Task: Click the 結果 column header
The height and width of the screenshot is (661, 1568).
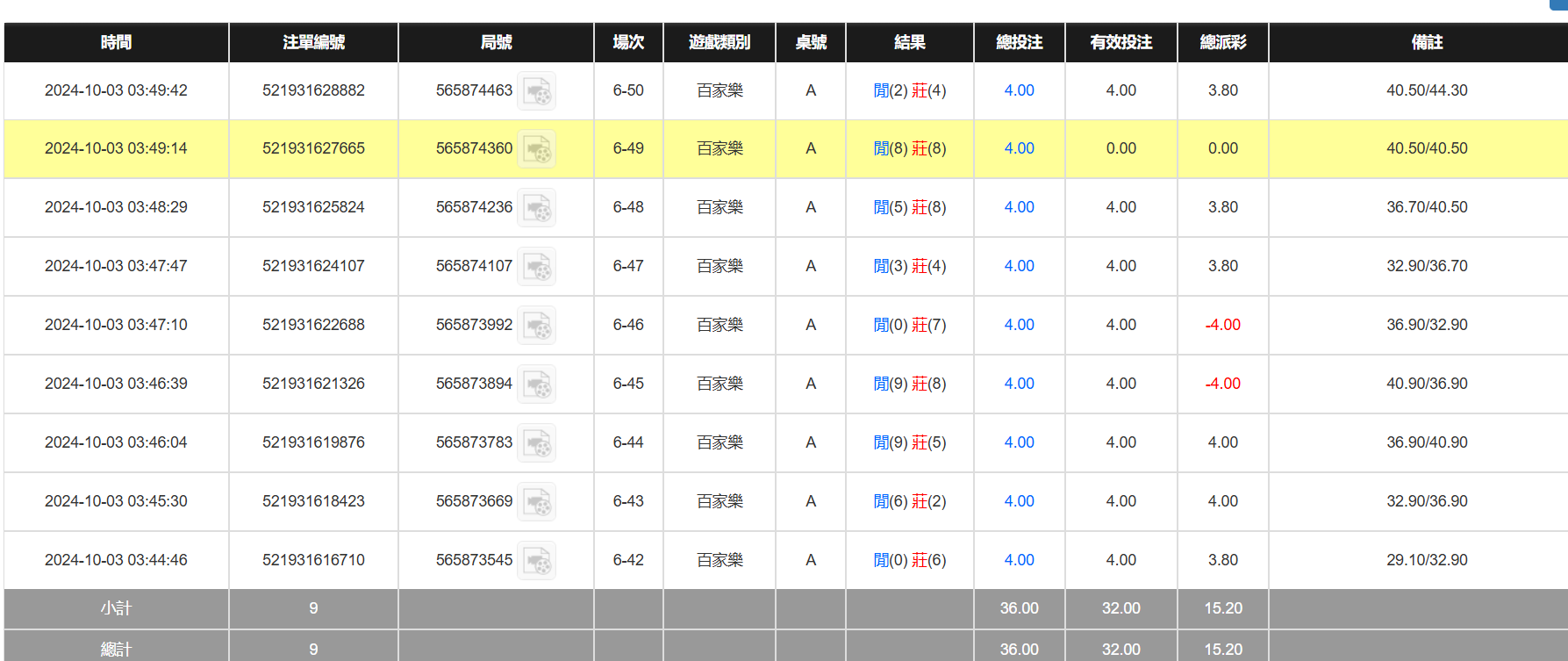Action: coord(909,42)
